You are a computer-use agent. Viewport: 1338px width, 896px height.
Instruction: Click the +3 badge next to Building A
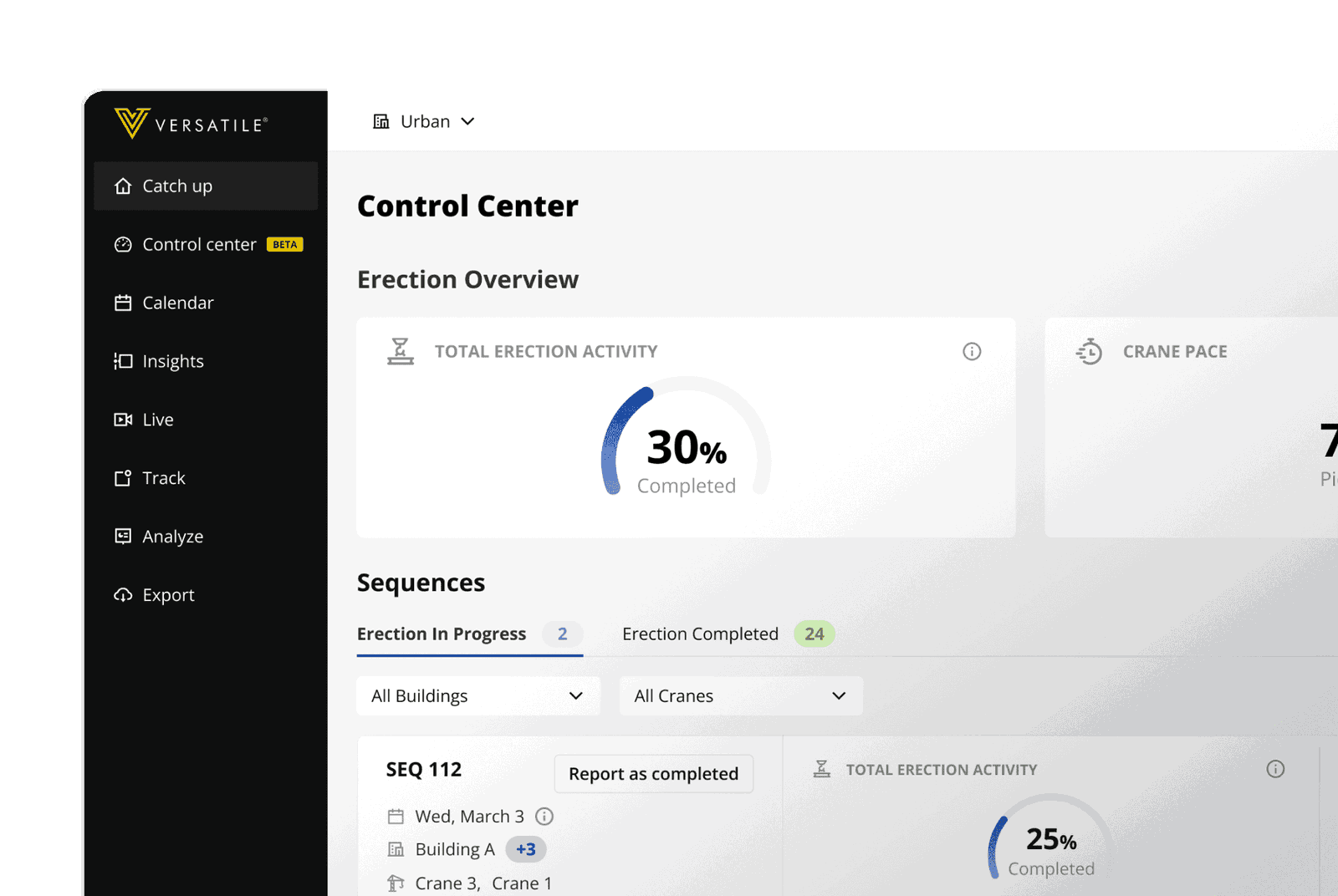(525, 848)
